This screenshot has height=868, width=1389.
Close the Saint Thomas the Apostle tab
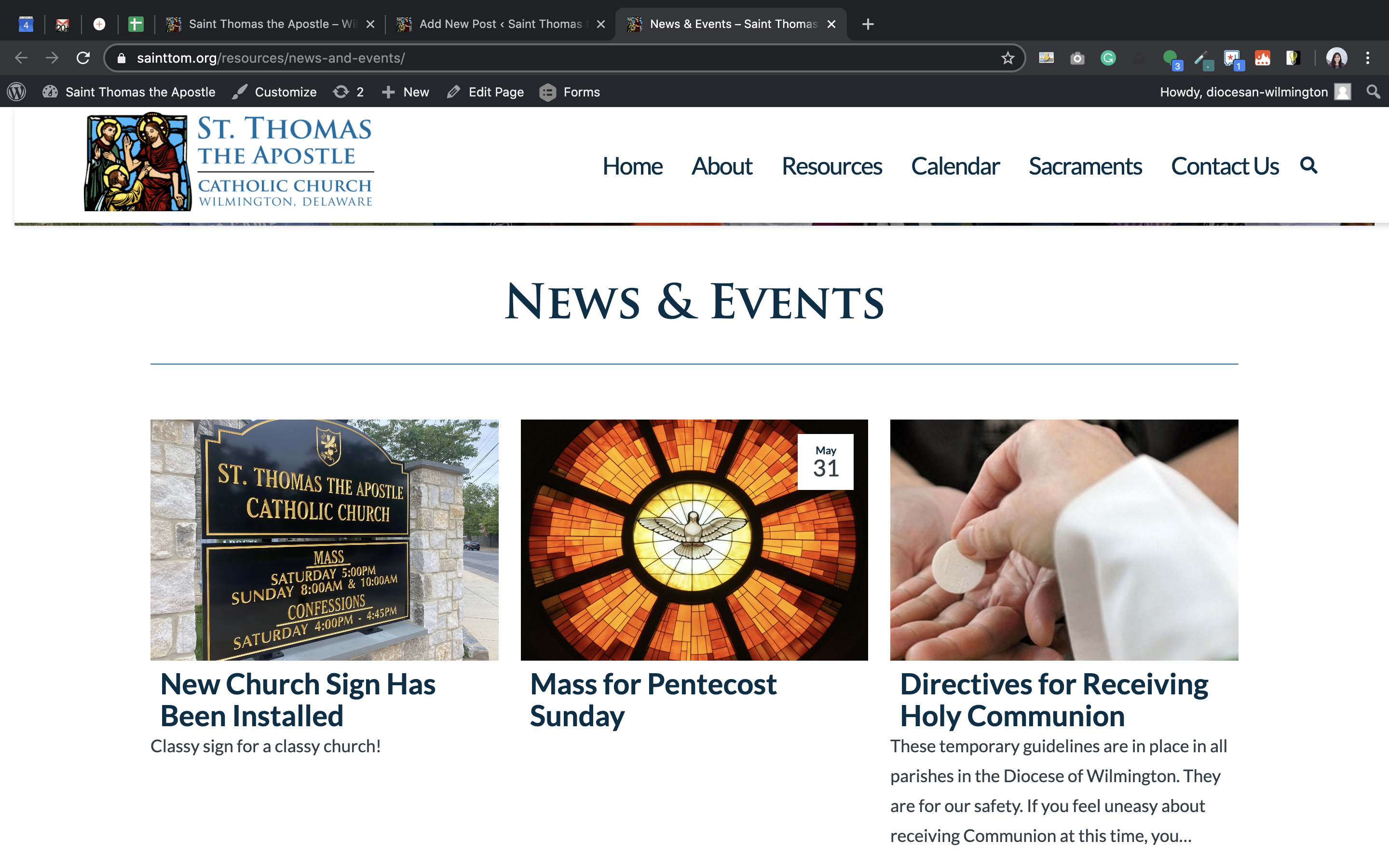pos(371,24)
